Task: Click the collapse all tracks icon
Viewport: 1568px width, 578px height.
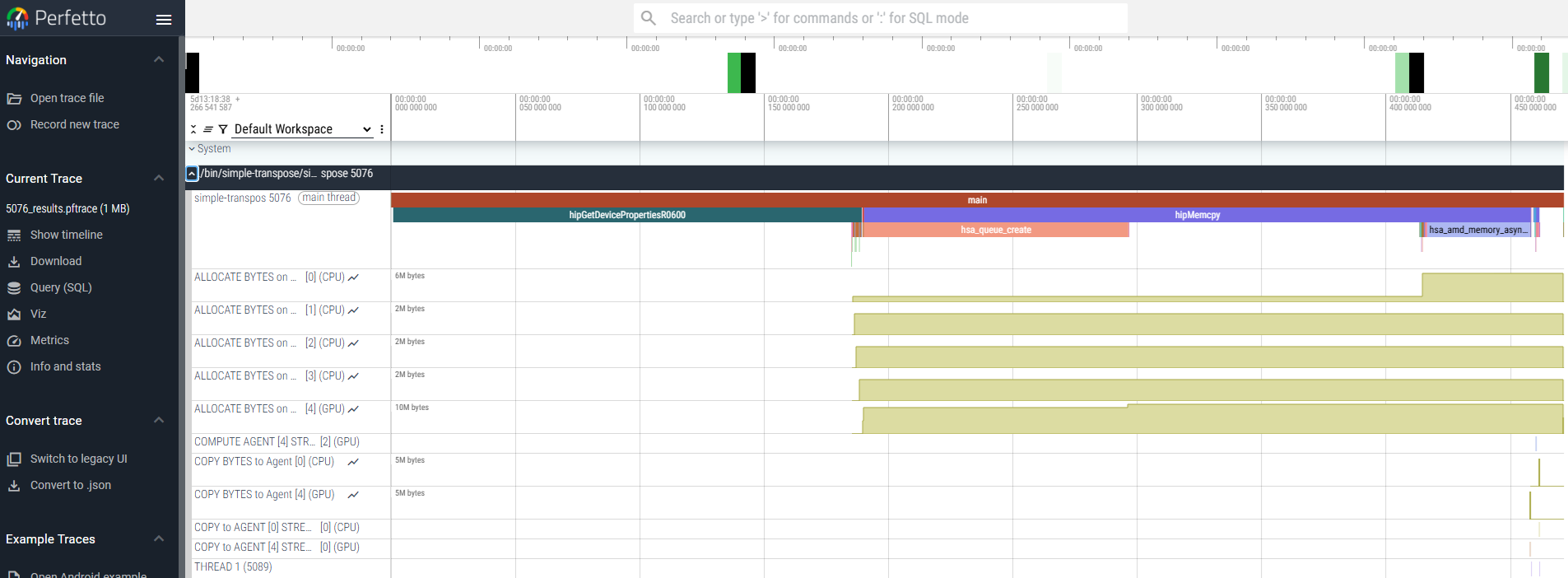Action: (x=194, y=129)
